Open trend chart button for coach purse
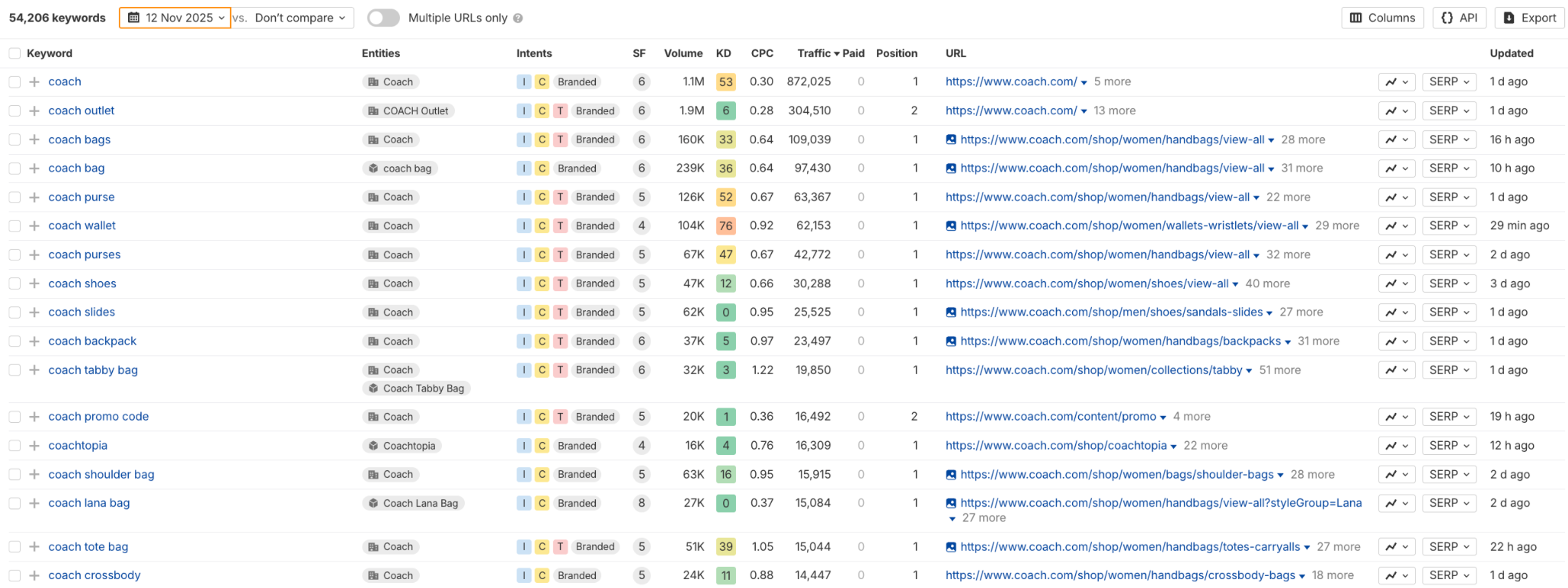This screenshot has width=1568, height=588. 1396,197
